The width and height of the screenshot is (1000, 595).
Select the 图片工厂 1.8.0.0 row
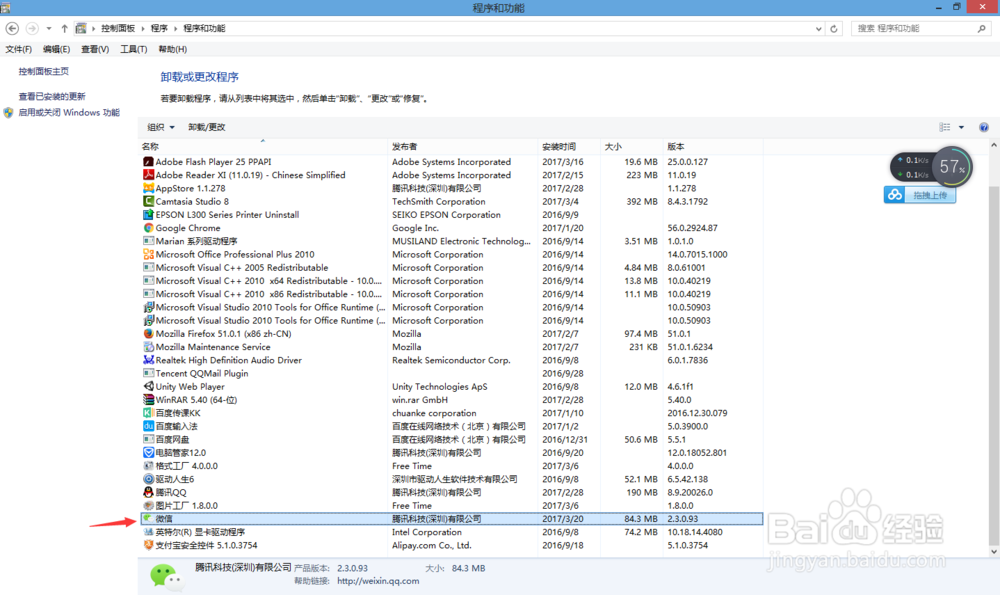coord(452,506)
